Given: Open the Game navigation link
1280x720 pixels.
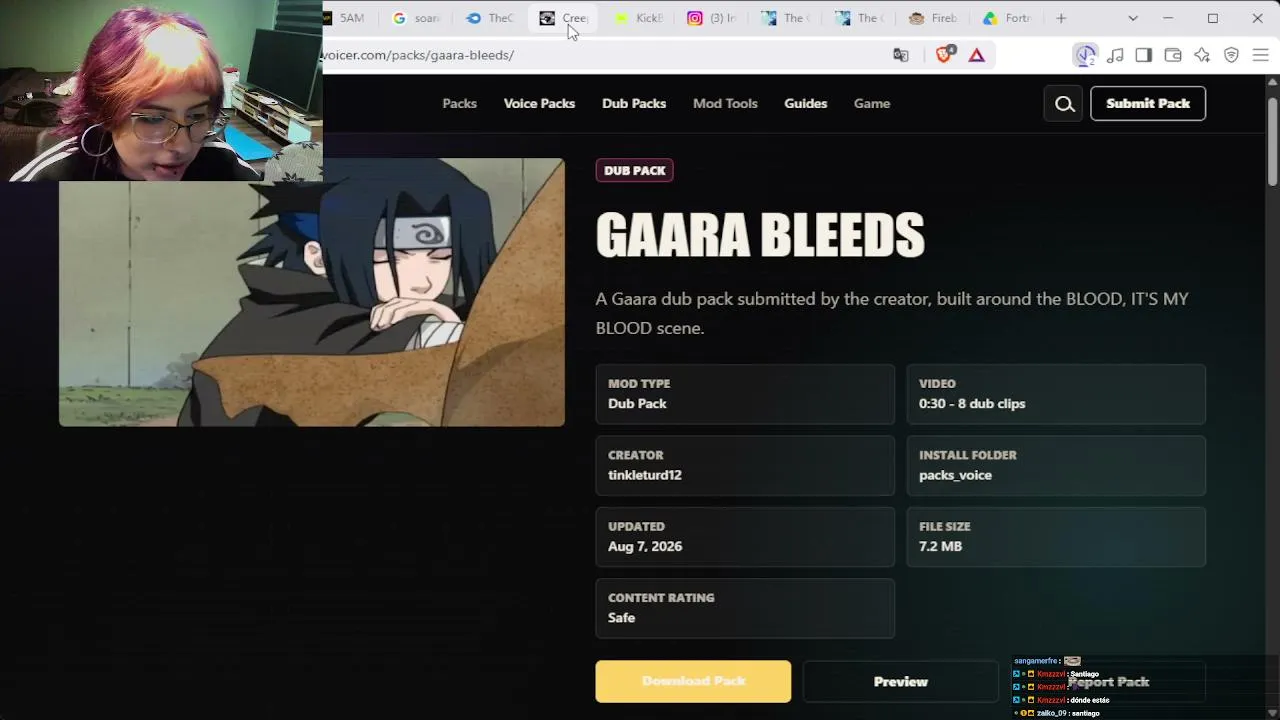Looking at the screenshot, I should click(x=872, y=104).
